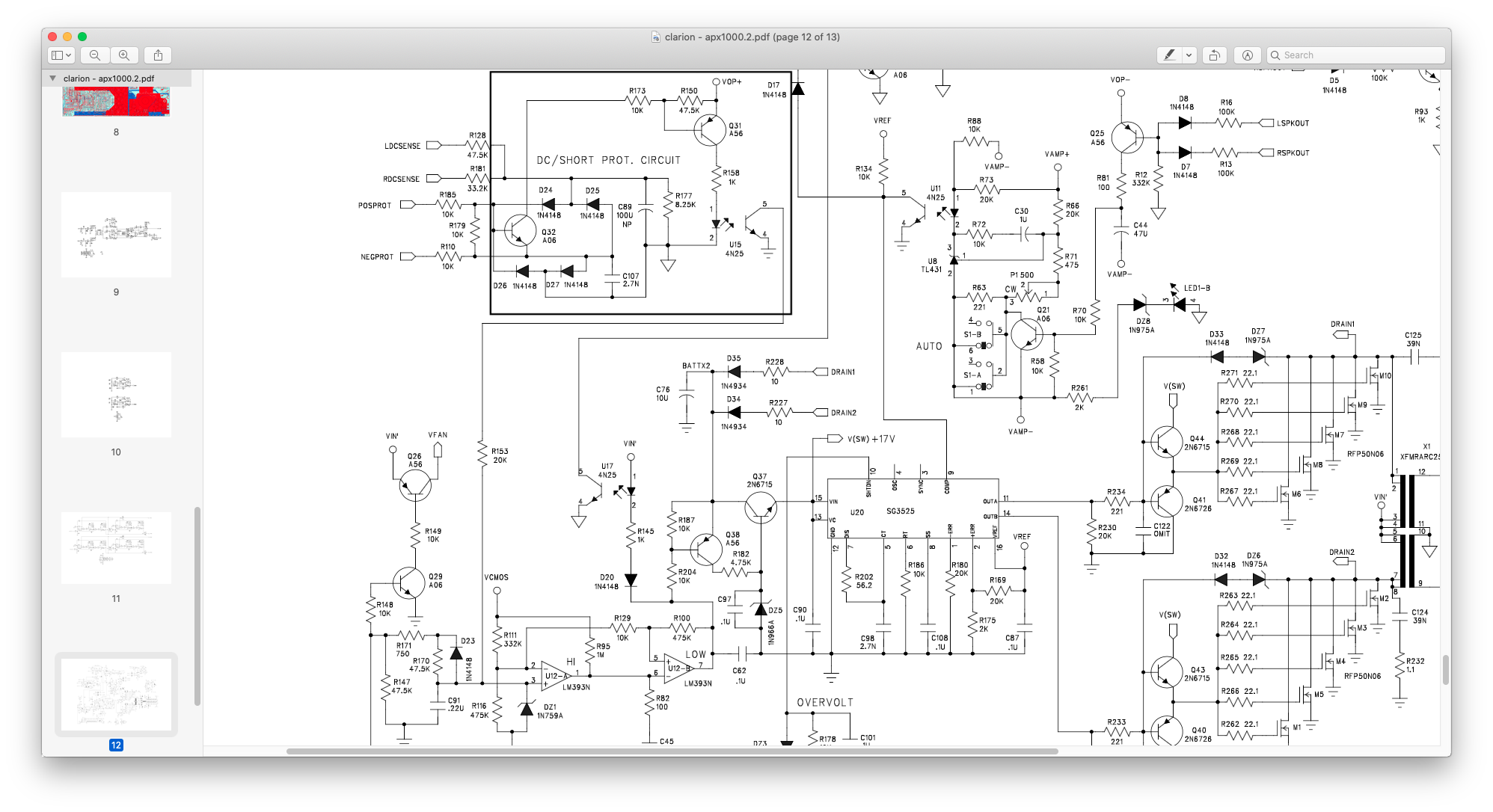1493x812 pixels.
Task: Expand highlight pen color dropdown
Action: (x=1189, y=55)
